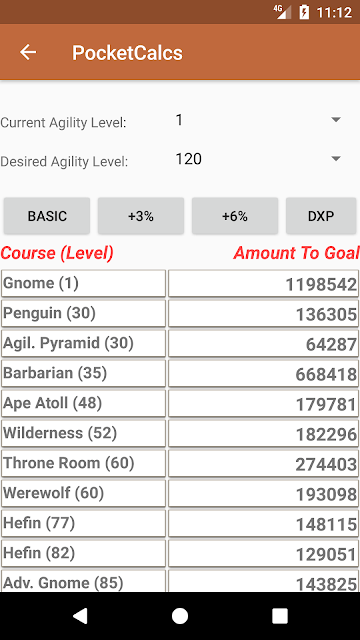Tap the back arrow in the PocketCalcs header
The width and height of the screenshot is (360, 640).
click(28, 52)
